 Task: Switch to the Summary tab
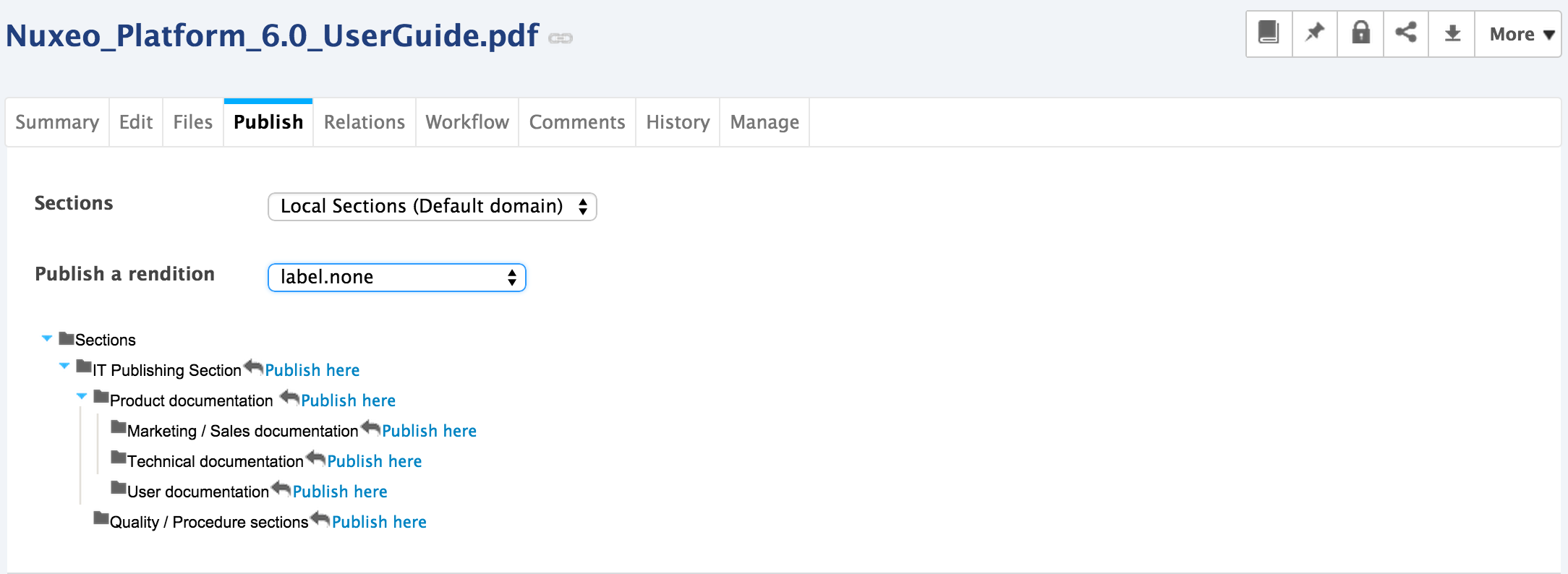pyautogui.click(x=57, y=122)
